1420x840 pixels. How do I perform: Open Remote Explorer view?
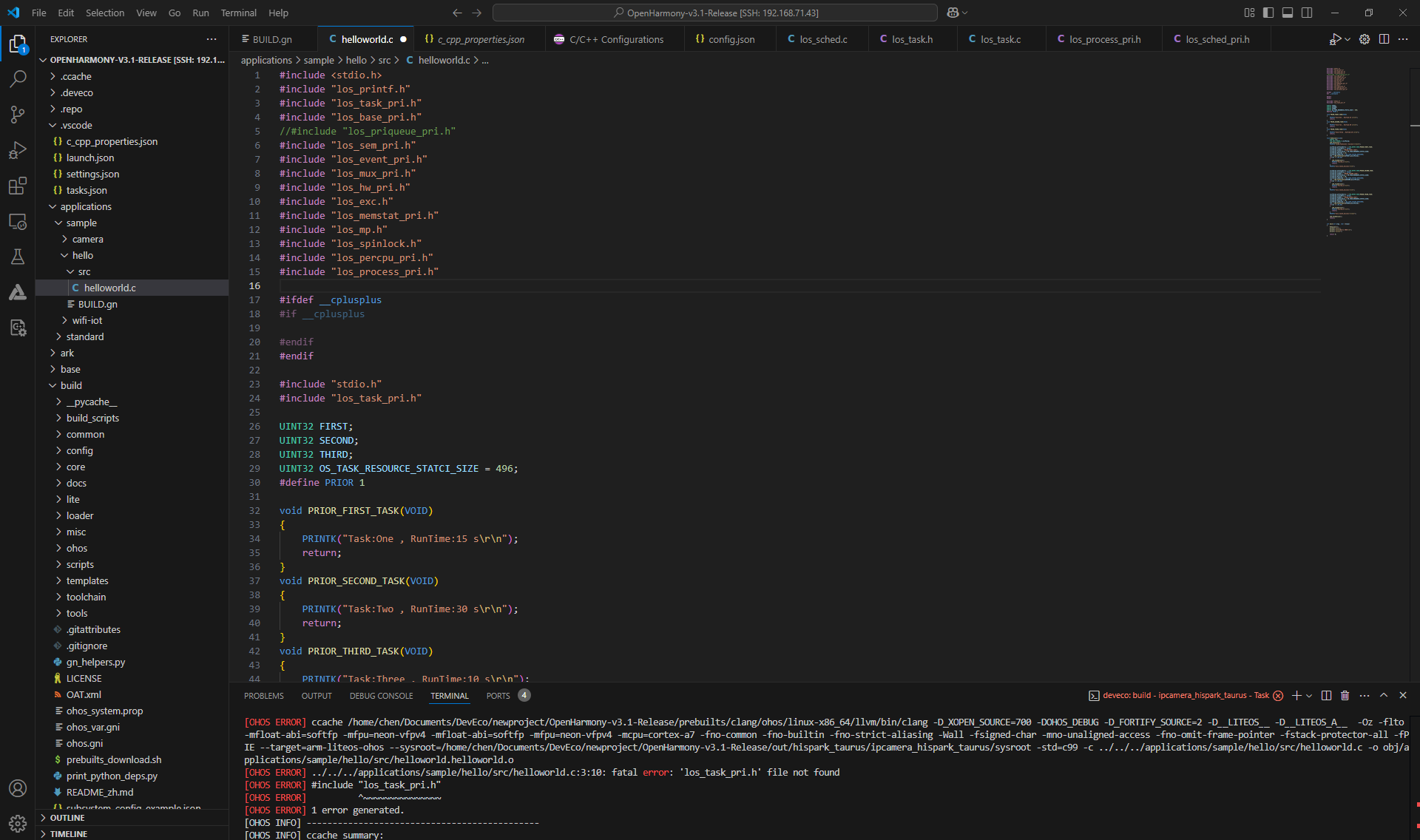coord(18,221)
